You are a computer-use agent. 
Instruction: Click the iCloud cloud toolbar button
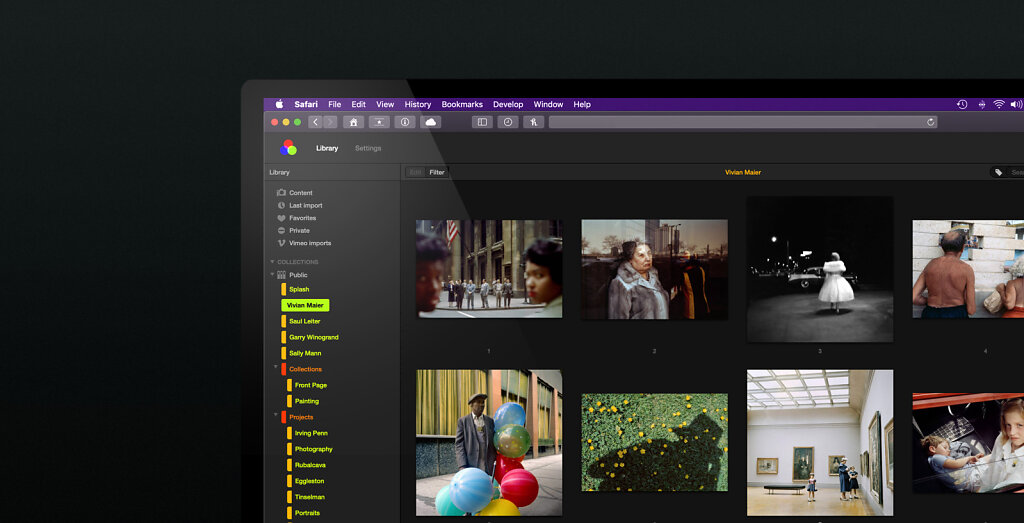click(430, 122)
